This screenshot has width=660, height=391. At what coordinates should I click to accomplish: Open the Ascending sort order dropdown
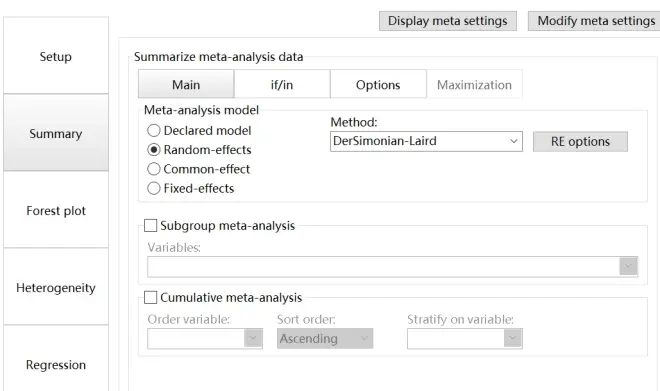pyautogui.click(x=325, y=338)
